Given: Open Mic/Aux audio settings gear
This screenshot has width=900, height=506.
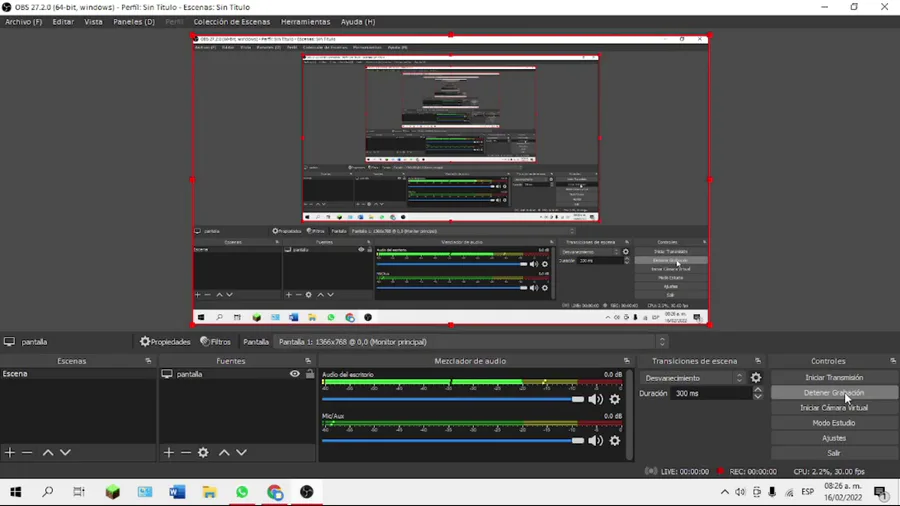Looking at the screenshot, I should click(x=615, y=441).
